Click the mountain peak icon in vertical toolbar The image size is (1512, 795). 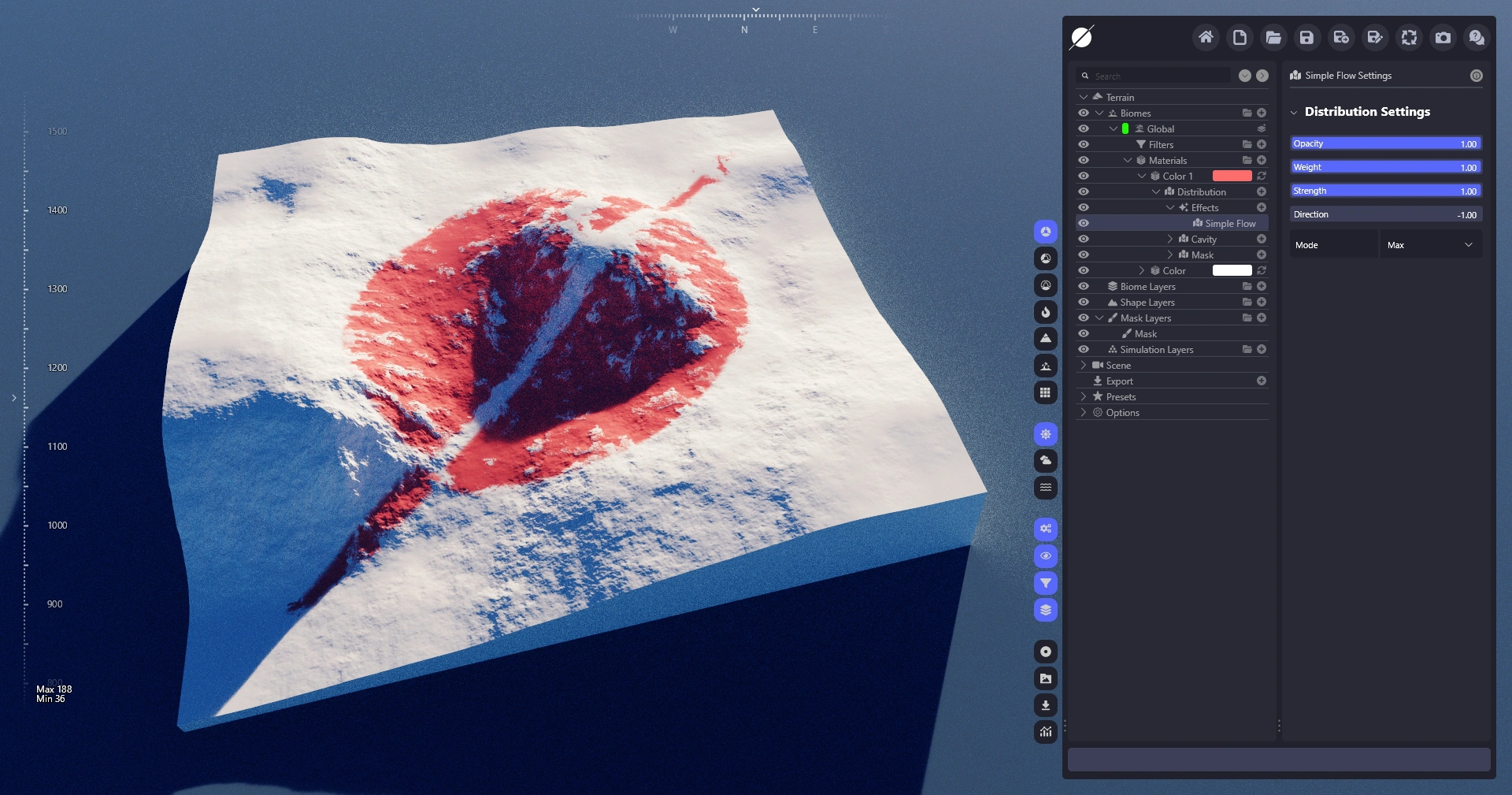(x=1046, y=339)
